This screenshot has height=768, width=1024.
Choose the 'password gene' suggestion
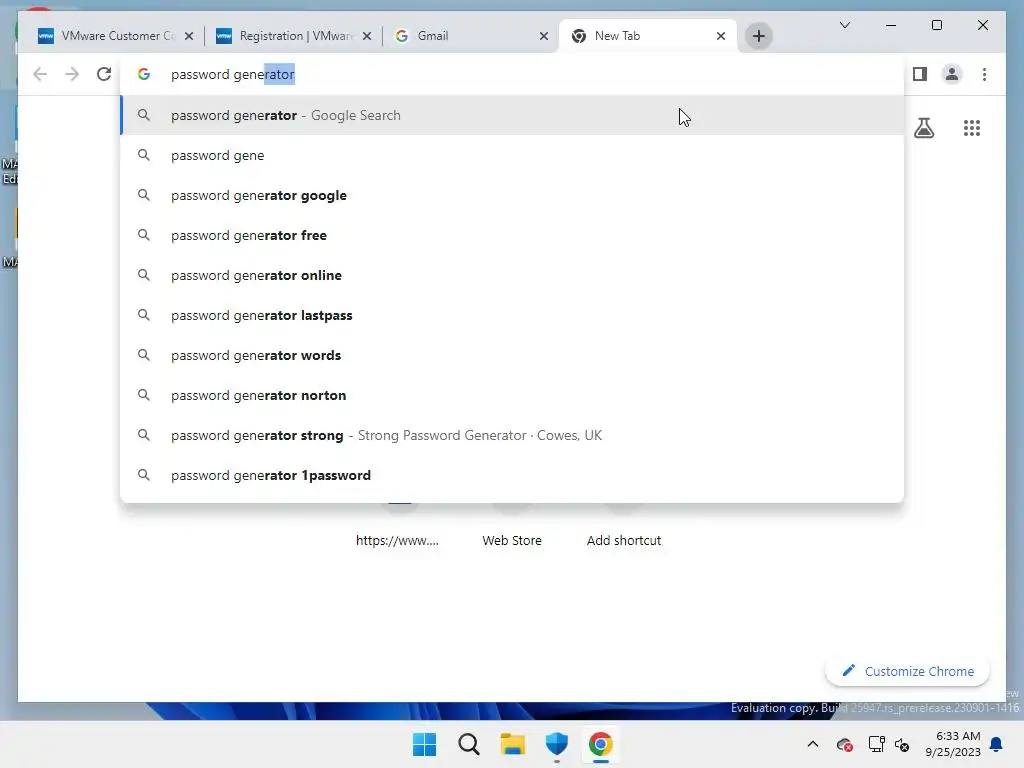pyautogui.click(x=513, y=155)
